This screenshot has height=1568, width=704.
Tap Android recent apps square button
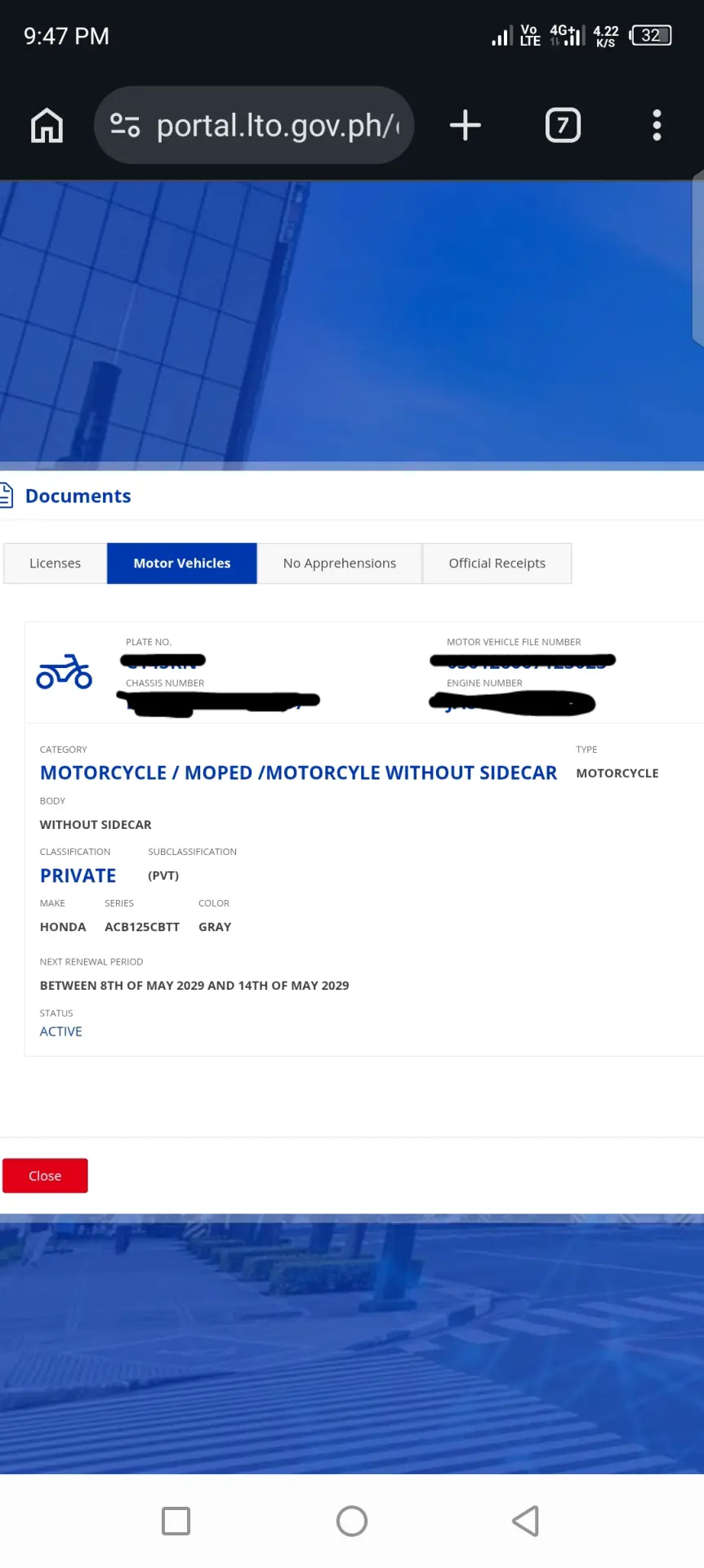coord(176,1521)
